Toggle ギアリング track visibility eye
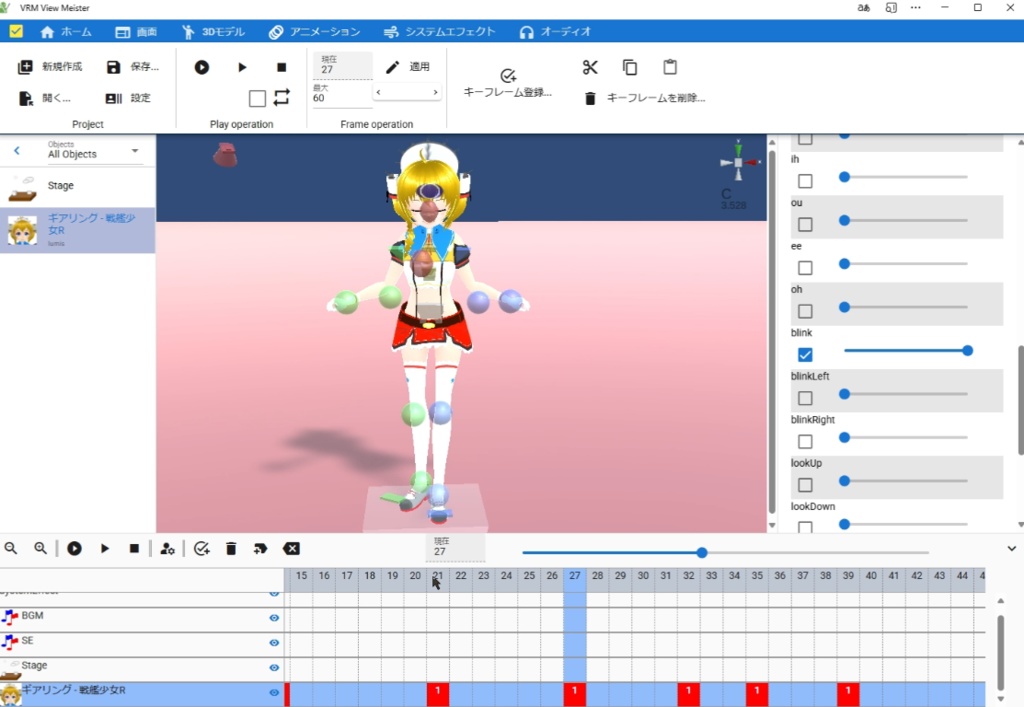This screenshot has height=707, width=1024. point(274,692)
